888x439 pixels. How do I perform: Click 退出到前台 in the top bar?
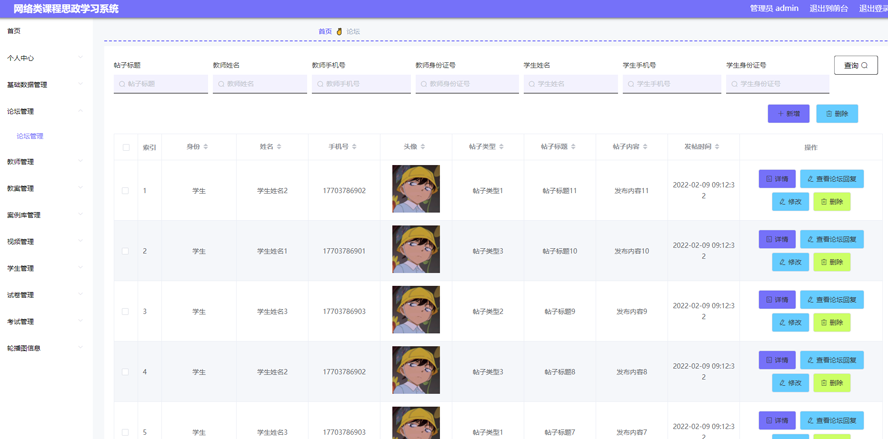click(x=828, y=8)
